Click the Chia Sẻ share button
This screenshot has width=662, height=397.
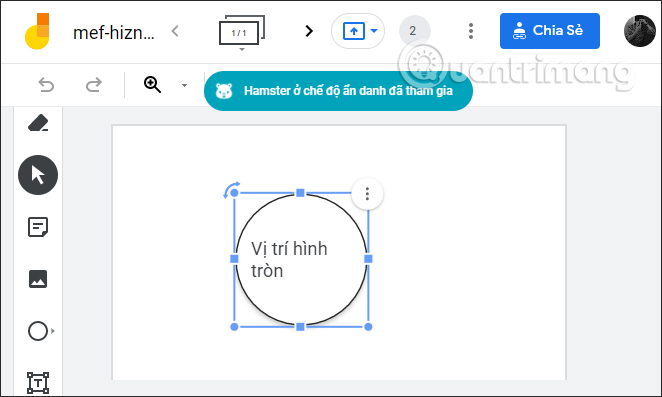point(550,31)
